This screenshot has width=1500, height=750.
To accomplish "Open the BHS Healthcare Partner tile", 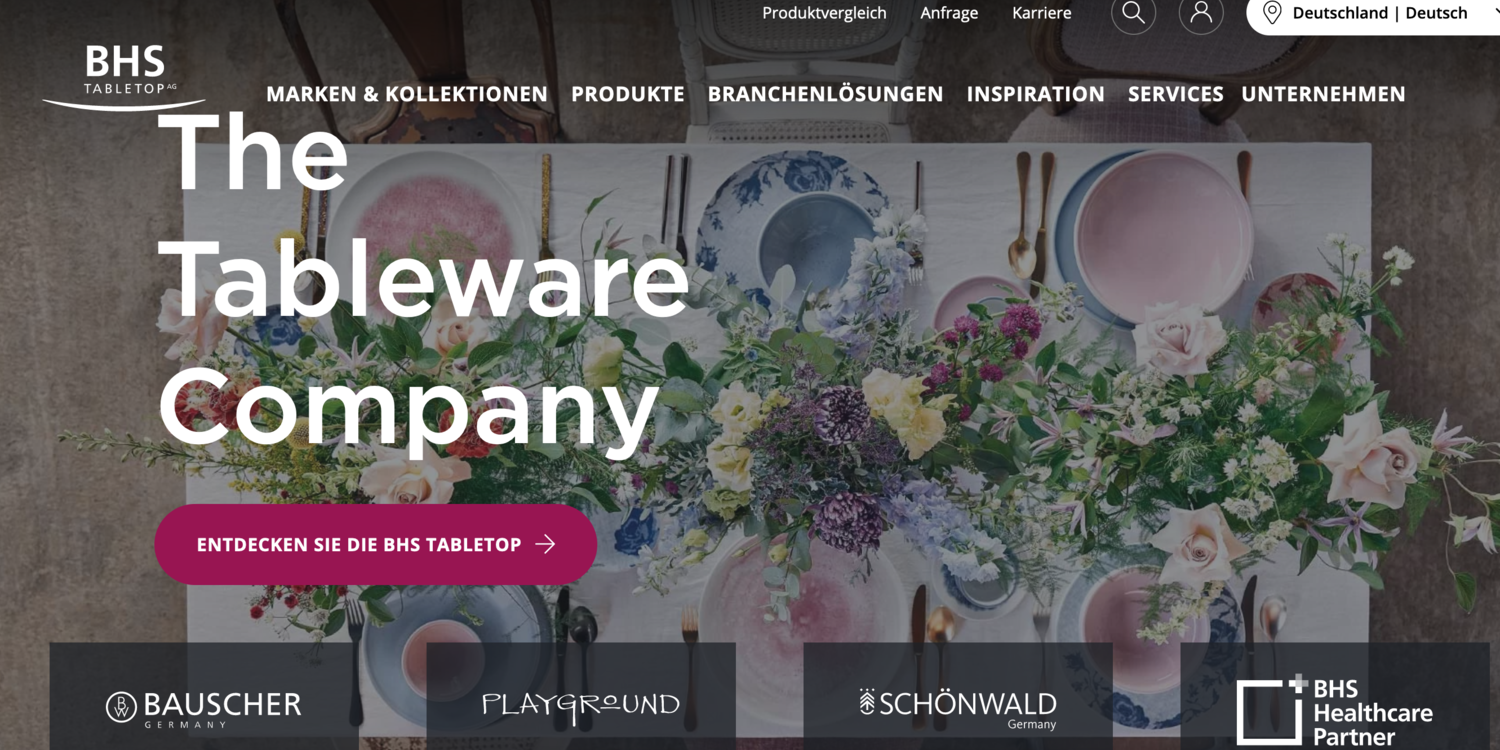I will tap(1335, 696).
